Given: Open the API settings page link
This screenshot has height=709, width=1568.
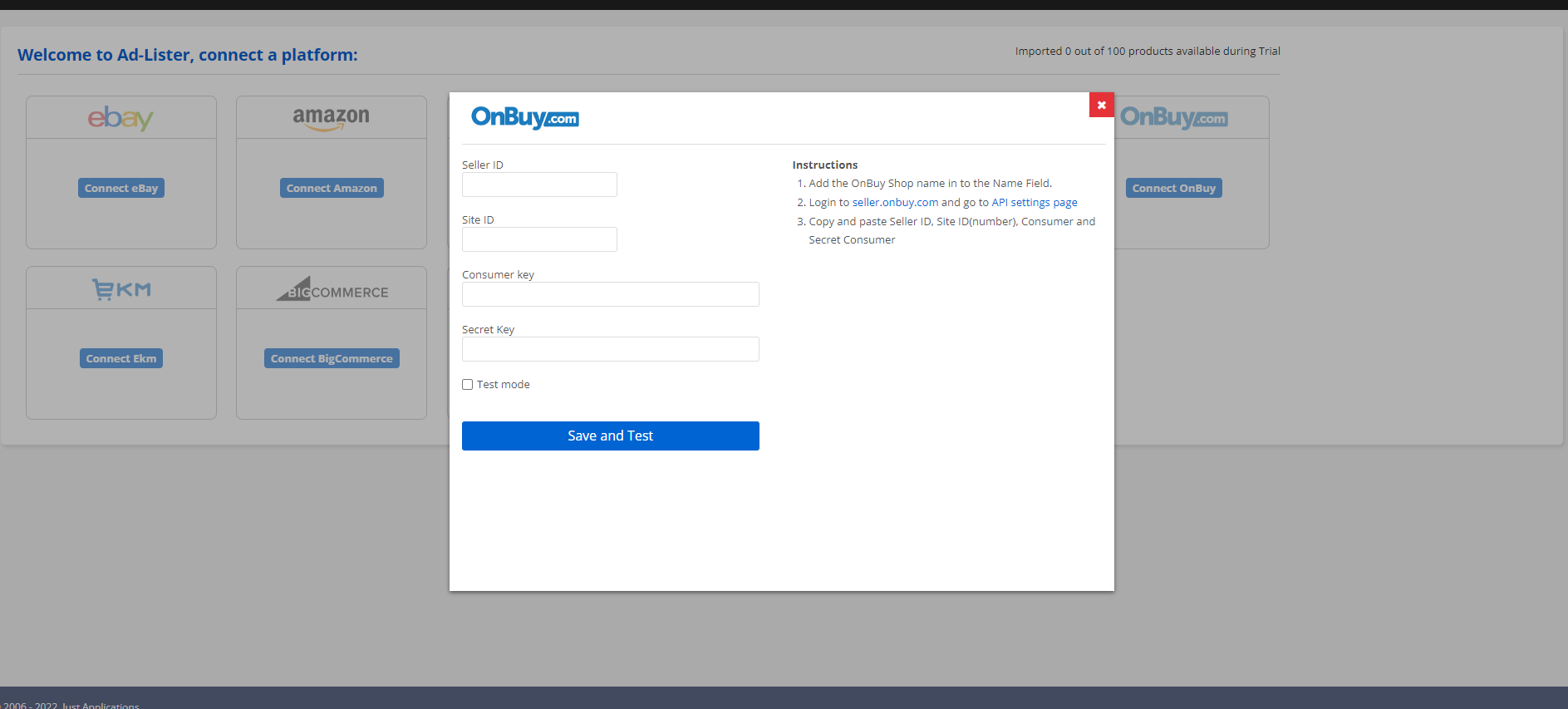Looking at the screenshot, I should (1035, 202).
